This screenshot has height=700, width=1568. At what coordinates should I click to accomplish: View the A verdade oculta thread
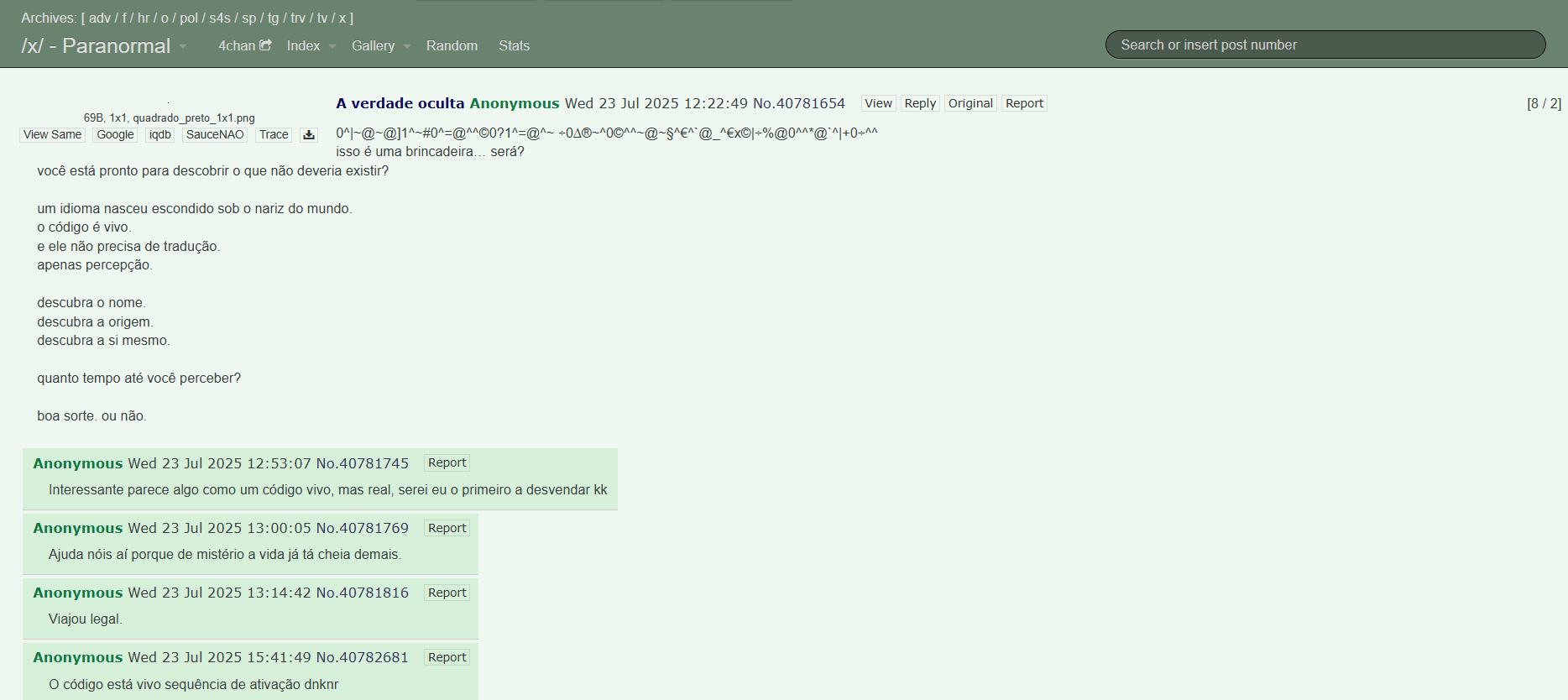878,103
